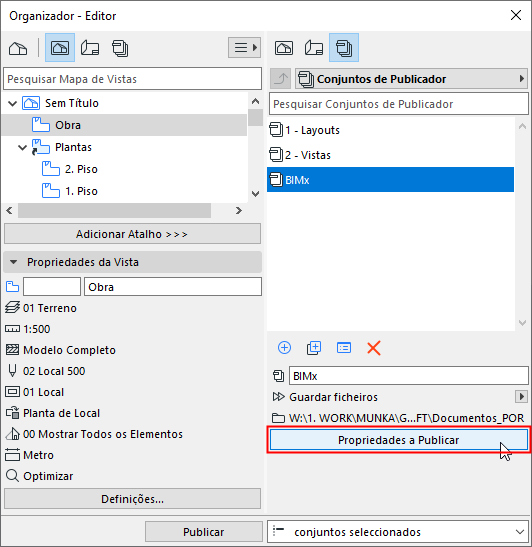Click the red X delete set icon

pos(374,348)
